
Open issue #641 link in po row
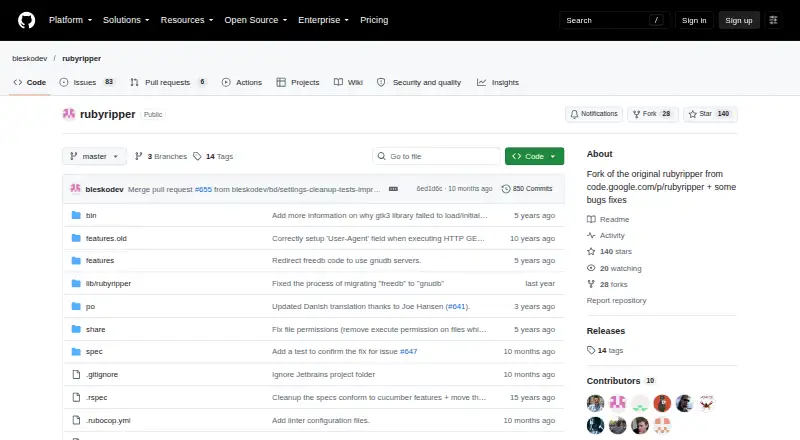456,306
